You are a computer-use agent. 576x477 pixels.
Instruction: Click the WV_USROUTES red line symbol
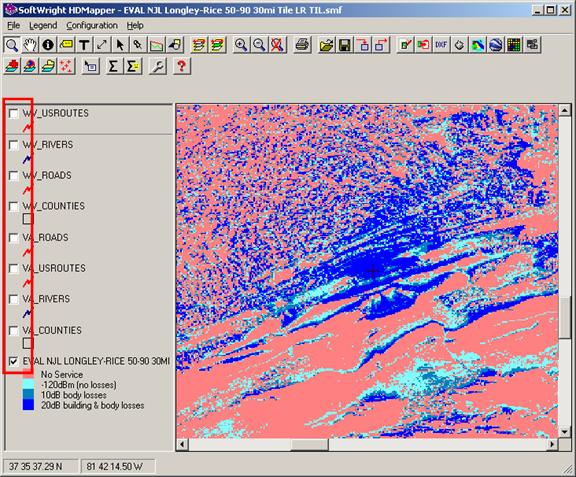28,128
